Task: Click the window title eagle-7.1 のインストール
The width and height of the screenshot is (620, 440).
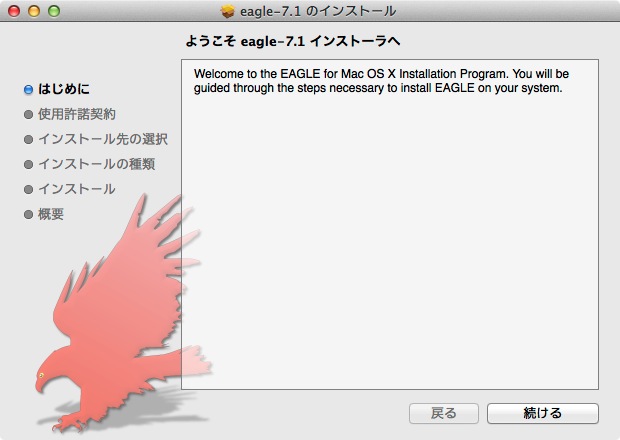Action: point(318,11)
